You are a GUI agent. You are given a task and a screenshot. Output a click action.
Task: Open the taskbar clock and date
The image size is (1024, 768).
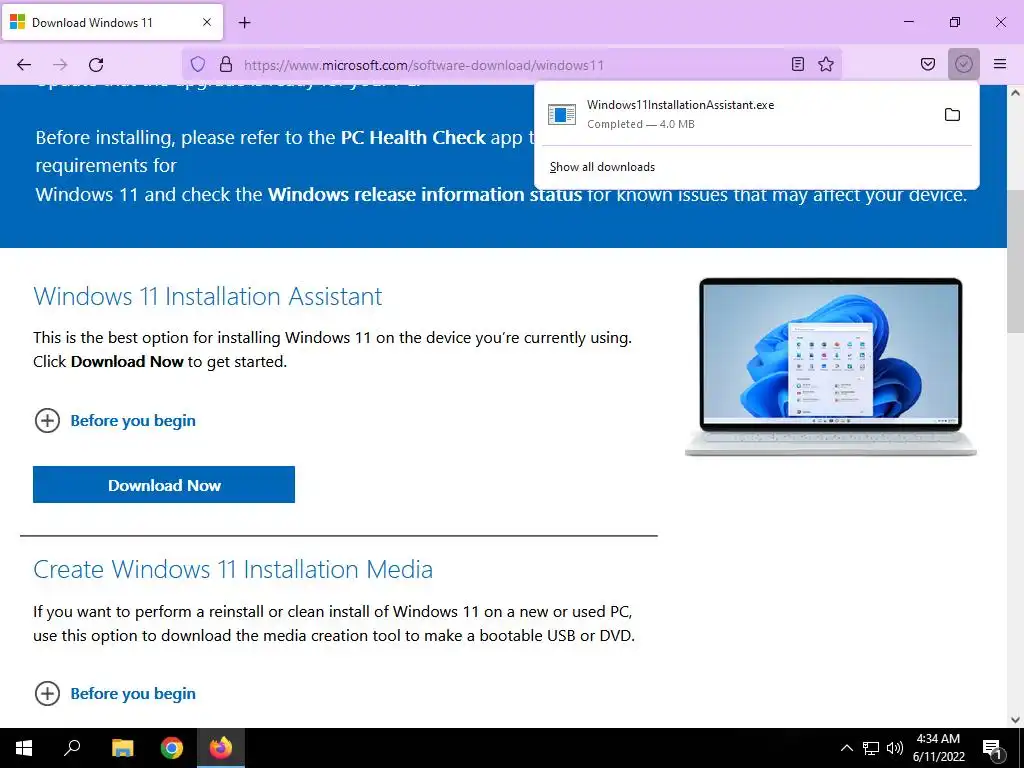click(938, 748)
